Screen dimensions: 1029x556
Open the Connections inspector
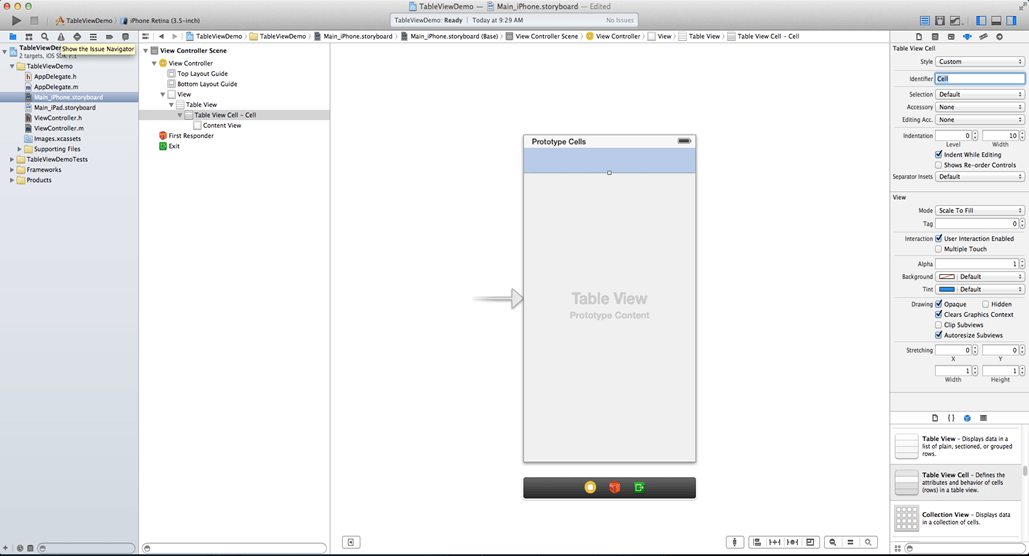(x=999, y=37)
